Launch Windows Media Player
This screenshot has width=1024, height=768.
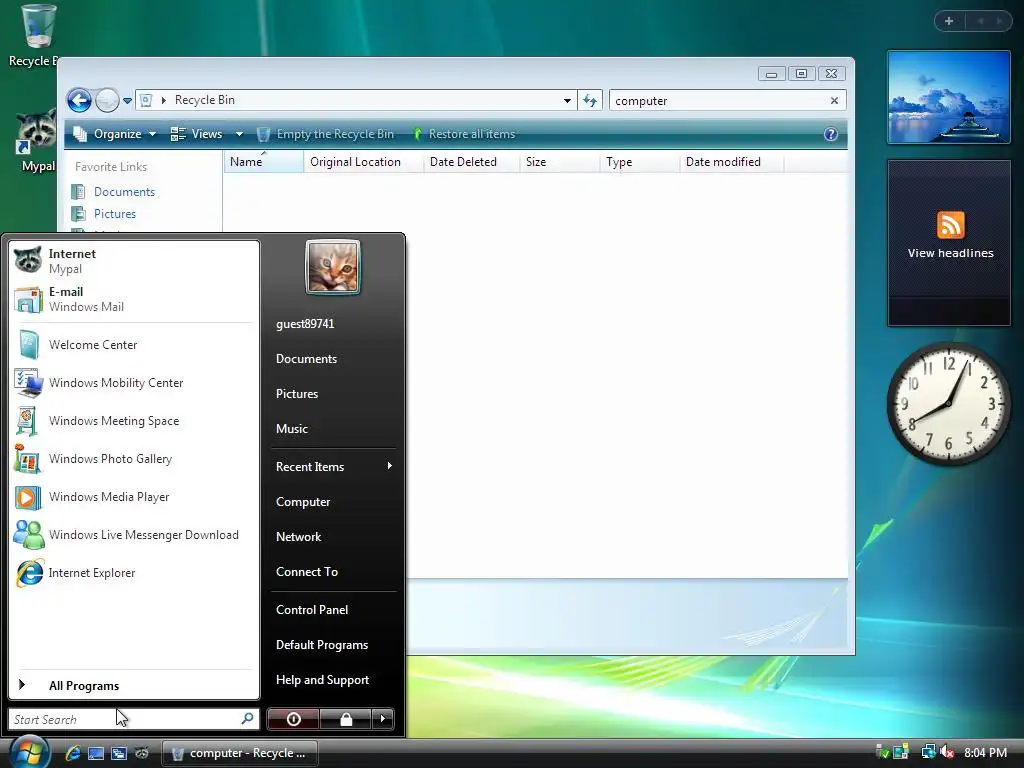pos(134,497)
